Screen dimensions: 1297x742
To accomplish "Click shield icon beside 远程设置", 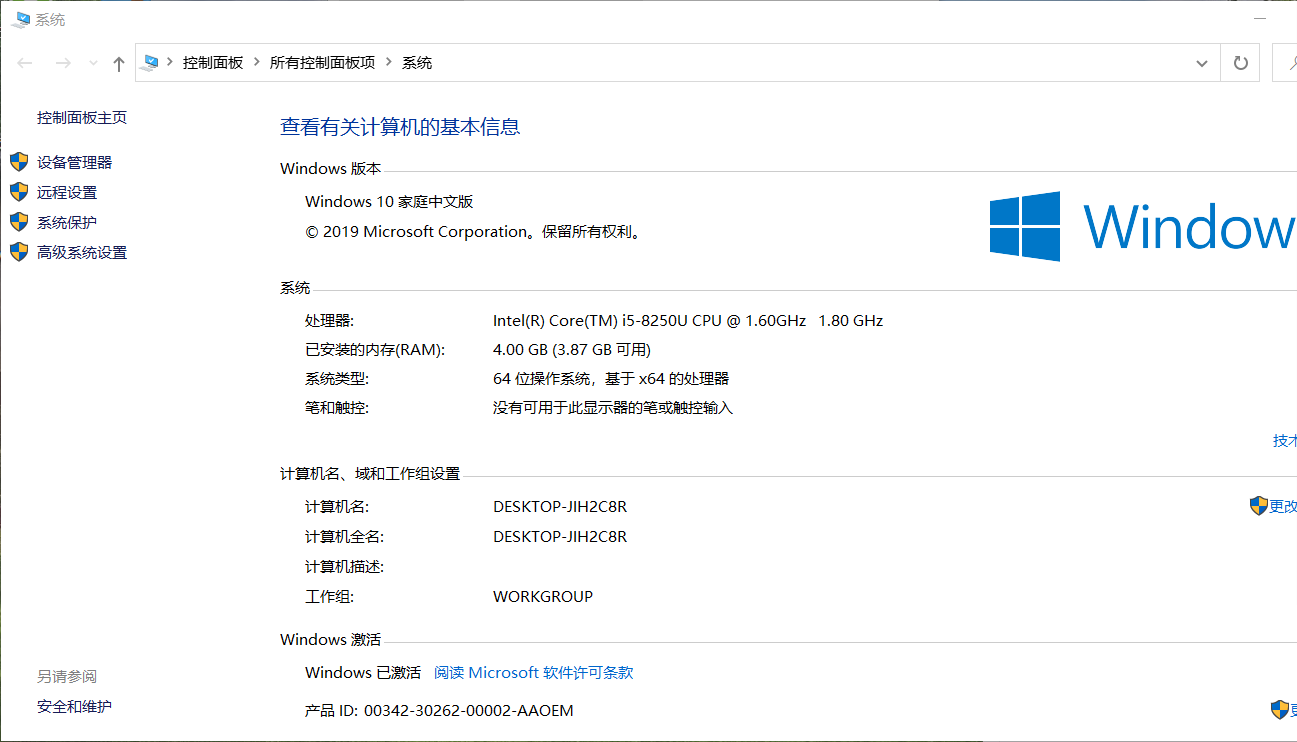I will (x=19, y=192).
